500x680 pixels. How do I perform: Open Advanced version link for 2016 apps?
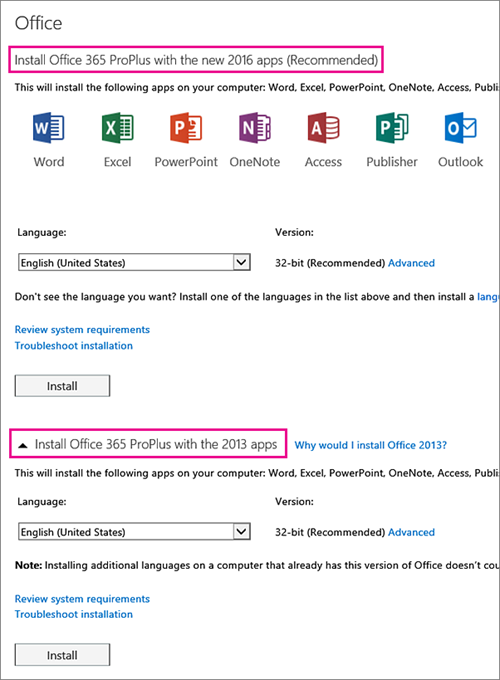411,263
